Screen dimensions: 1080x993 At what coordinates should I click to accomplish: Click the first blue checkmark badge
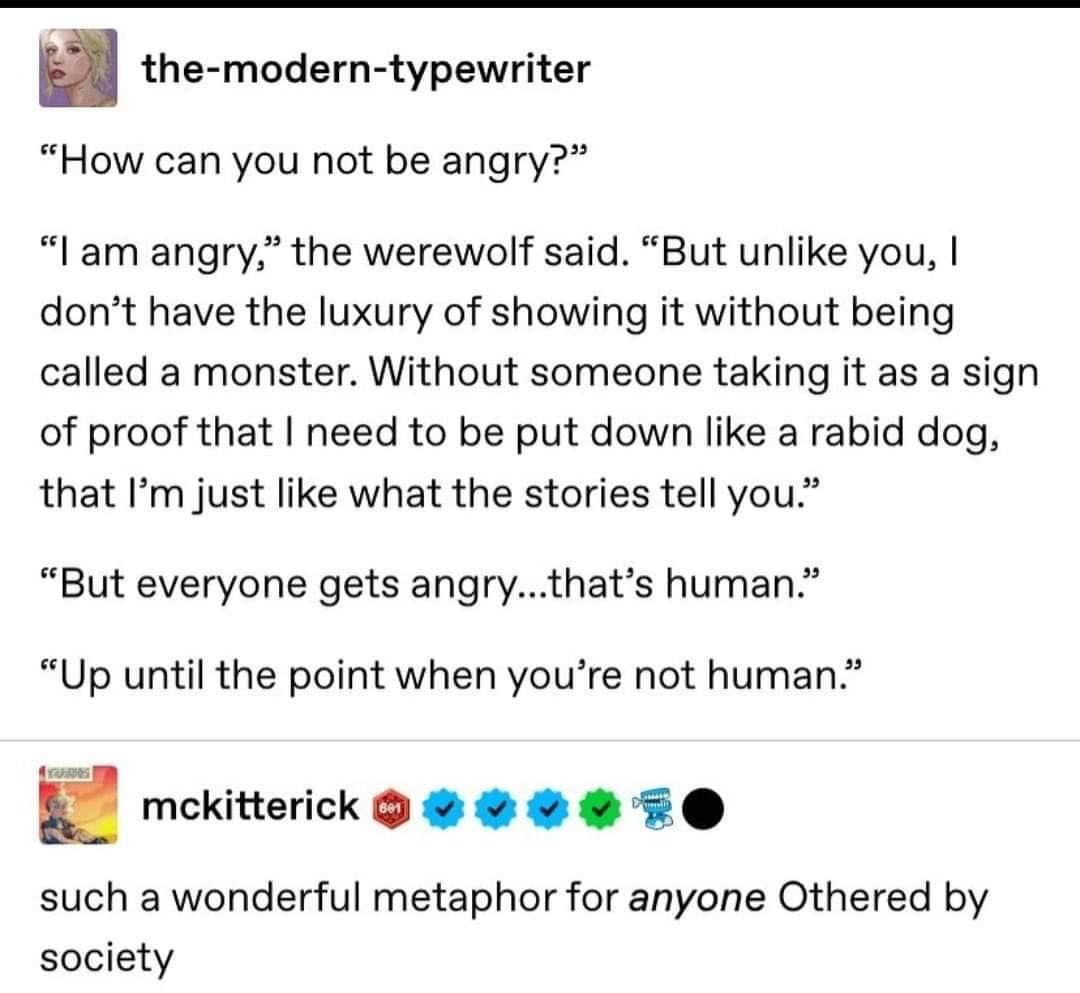click(x=442, y=806)
